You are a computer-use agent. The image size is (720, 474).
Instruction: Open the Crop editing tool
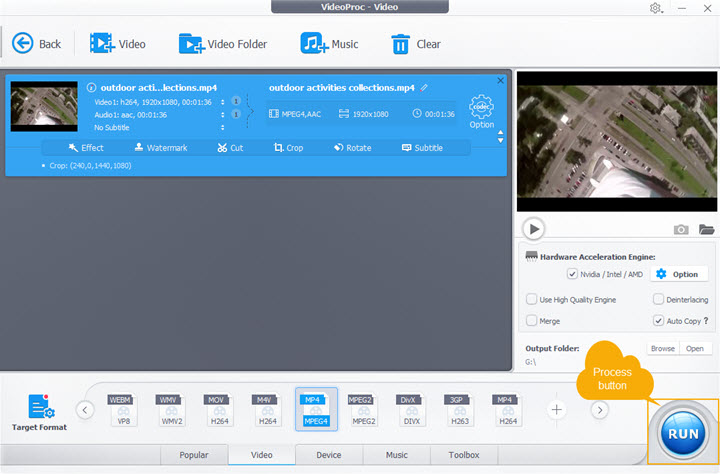288,148
